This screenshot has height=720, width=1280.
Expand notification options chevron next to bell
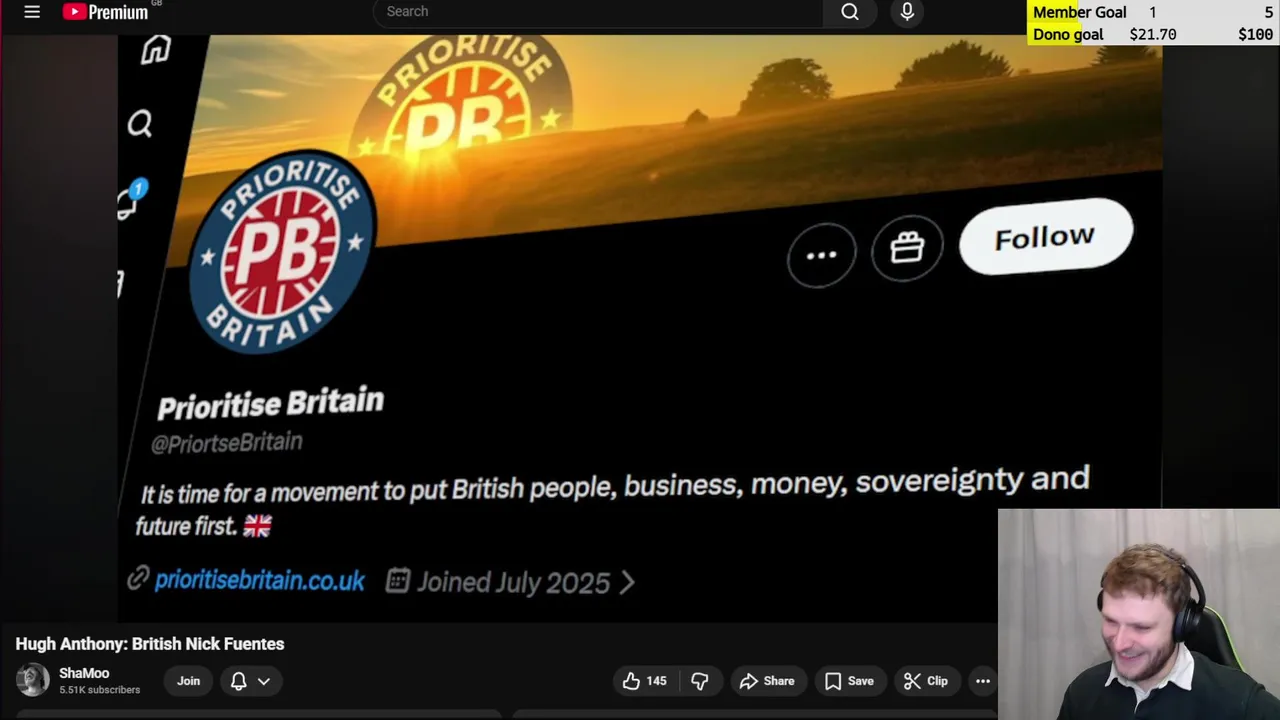[x=264, y=681]
